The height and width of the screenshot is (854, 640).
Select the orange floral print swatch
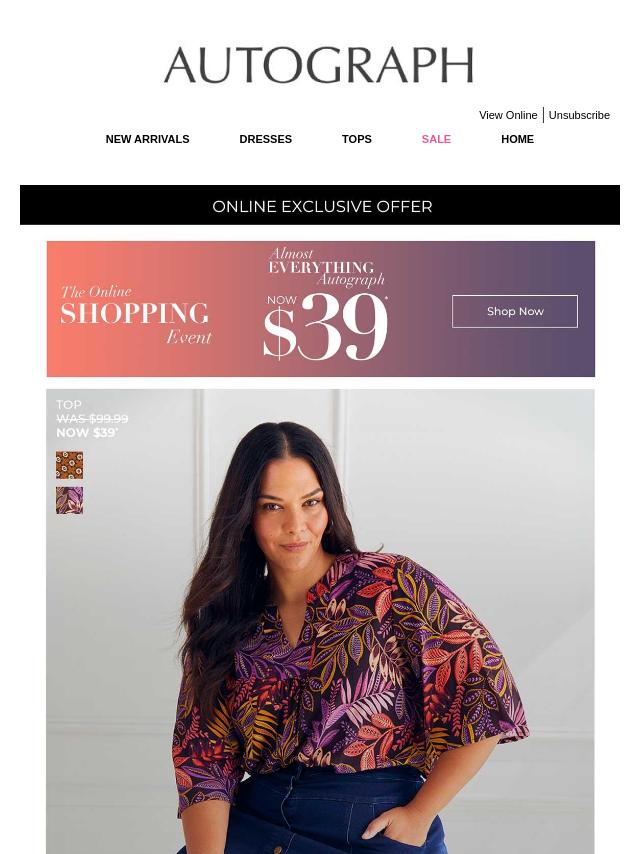point(70,465)
